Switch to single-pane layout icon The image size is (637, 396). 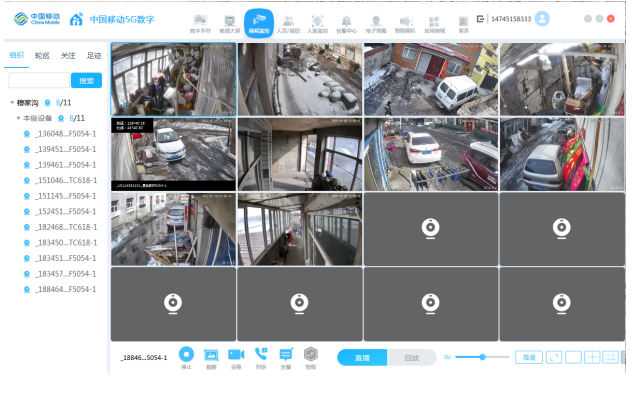point(573,357)
